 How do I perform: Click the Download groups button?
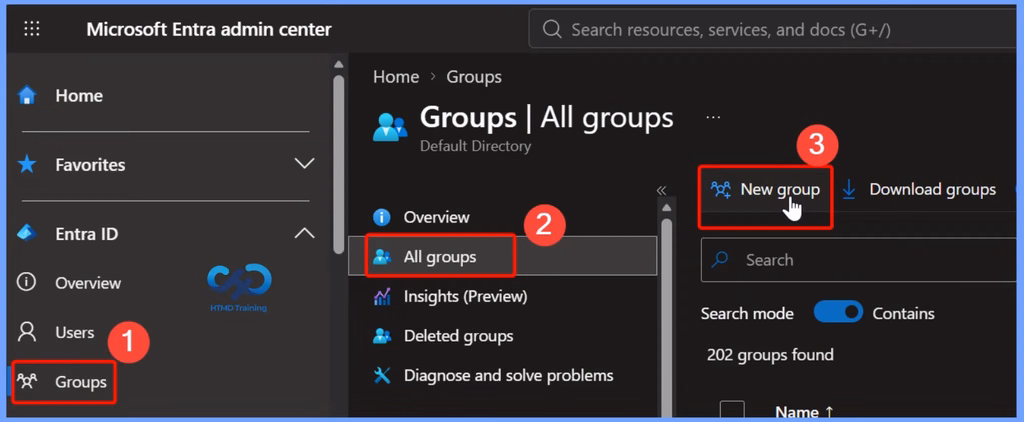[x=919, y=190]
